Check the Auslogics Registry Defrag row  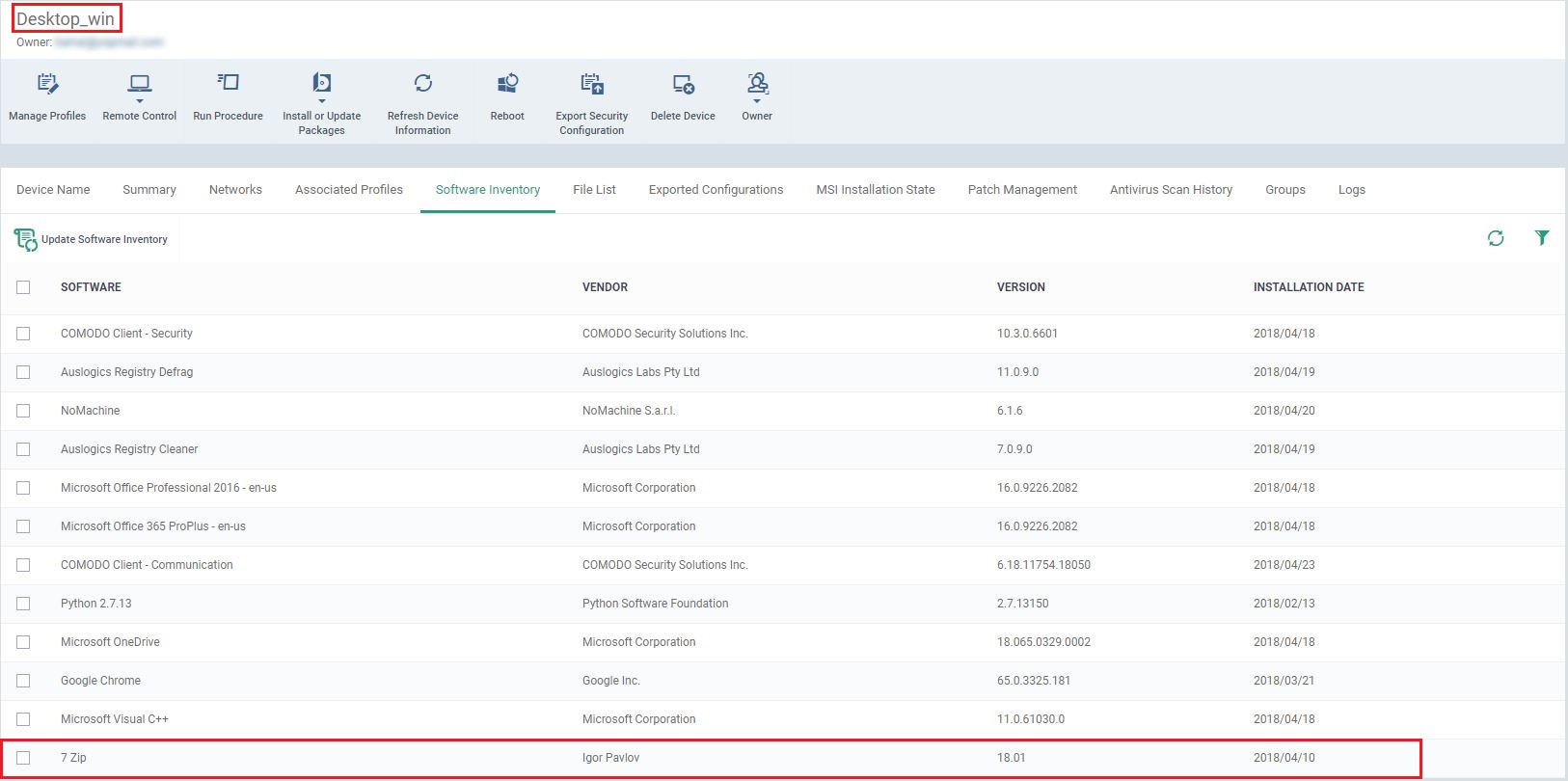(23, 372)
